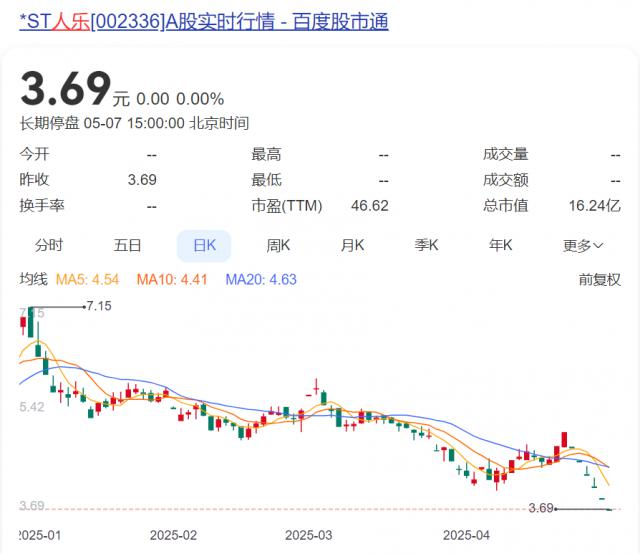640x554 pixels.
Task: Click the MA10 moving average label
Action: pyautogui.click(x=172, y=280)
